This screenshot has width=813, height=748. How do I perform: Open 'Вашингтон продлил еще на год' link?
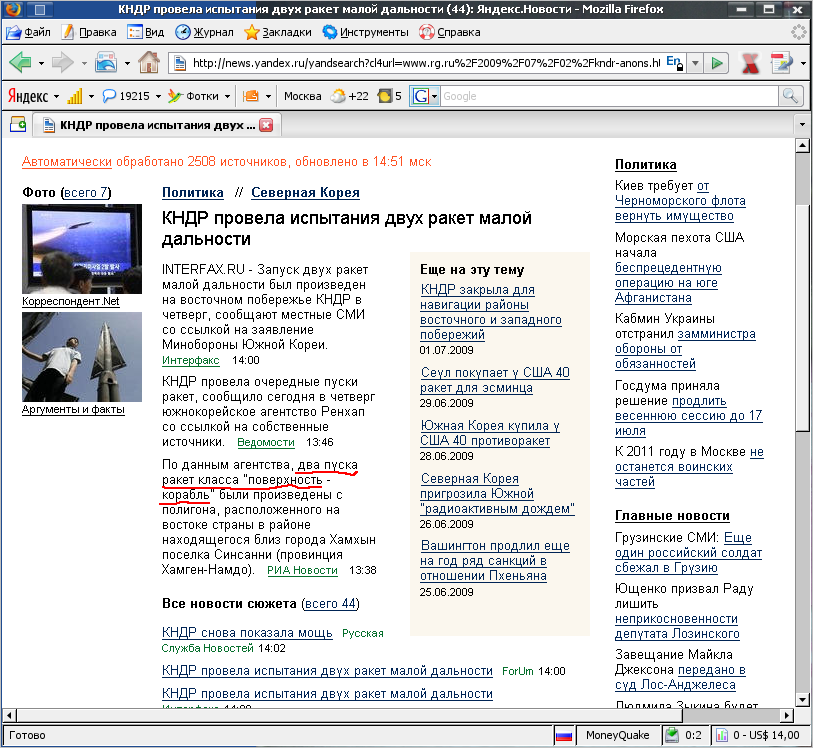pyautogui.click(x=495, y=560)
